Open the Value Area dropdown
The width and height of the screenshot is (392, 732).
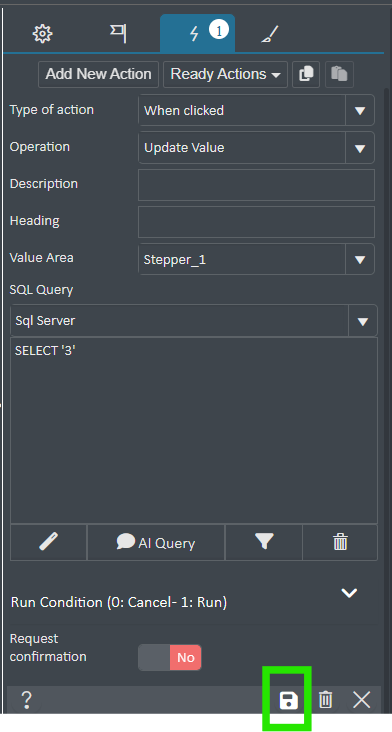coord(257,259)
